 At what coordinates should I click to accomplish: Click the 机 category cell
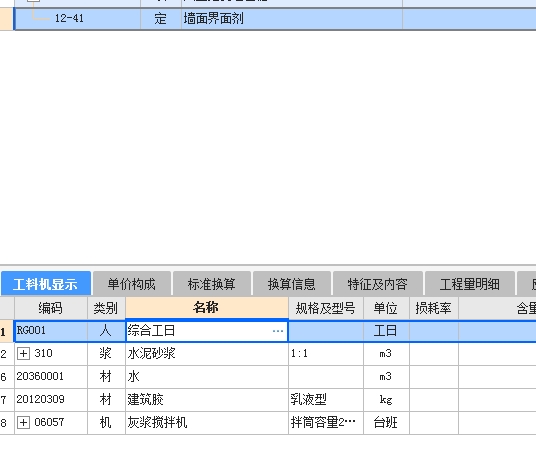coord(106,423)
